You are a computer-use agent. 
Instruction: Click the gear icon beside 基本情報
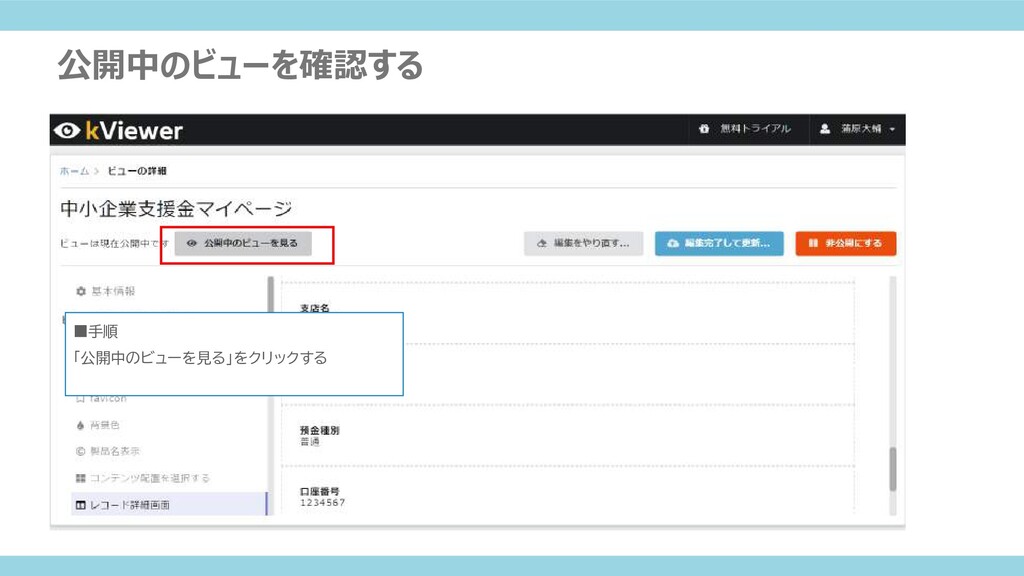click(x=80, y=291)
